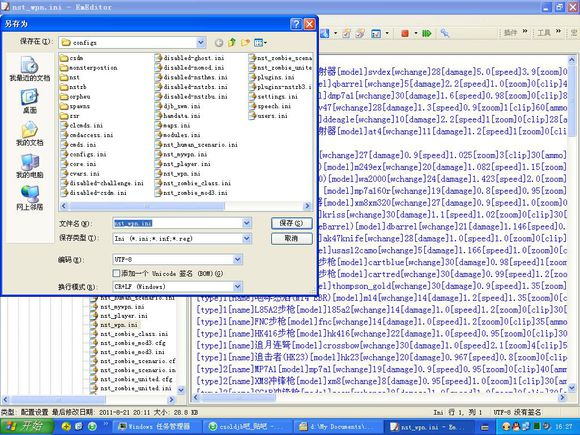Click the first checklist properties icon in EmEditor toolbar

(x=346, y=33)
